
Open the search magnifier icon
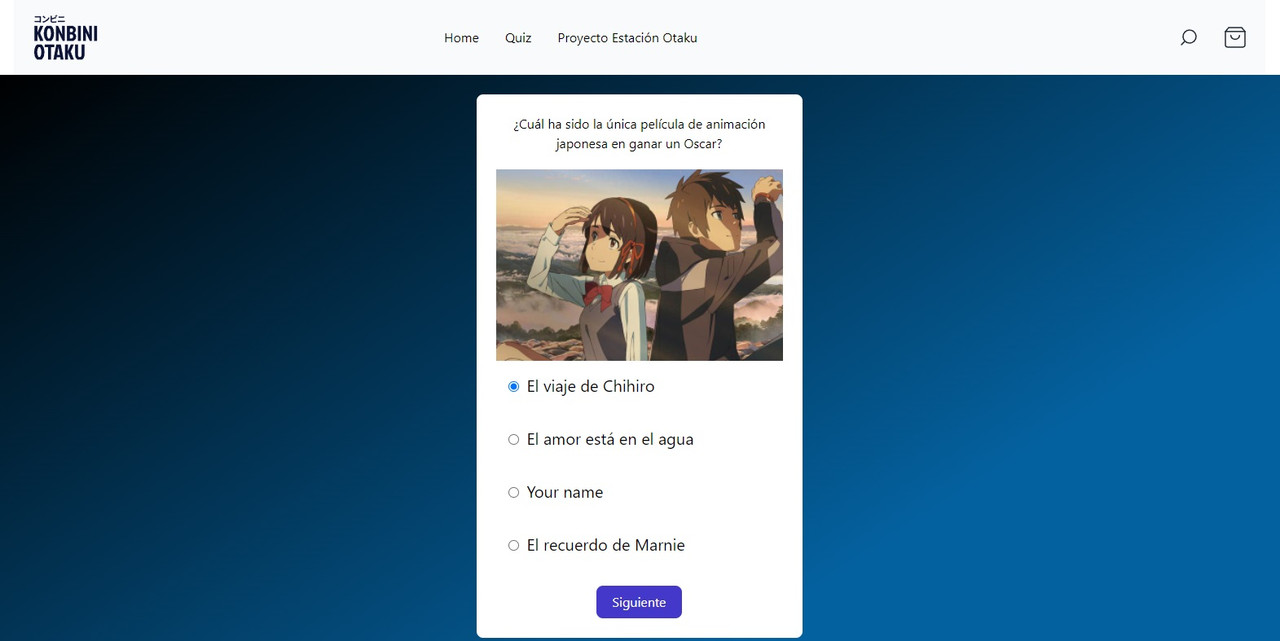click(1188, 38)
